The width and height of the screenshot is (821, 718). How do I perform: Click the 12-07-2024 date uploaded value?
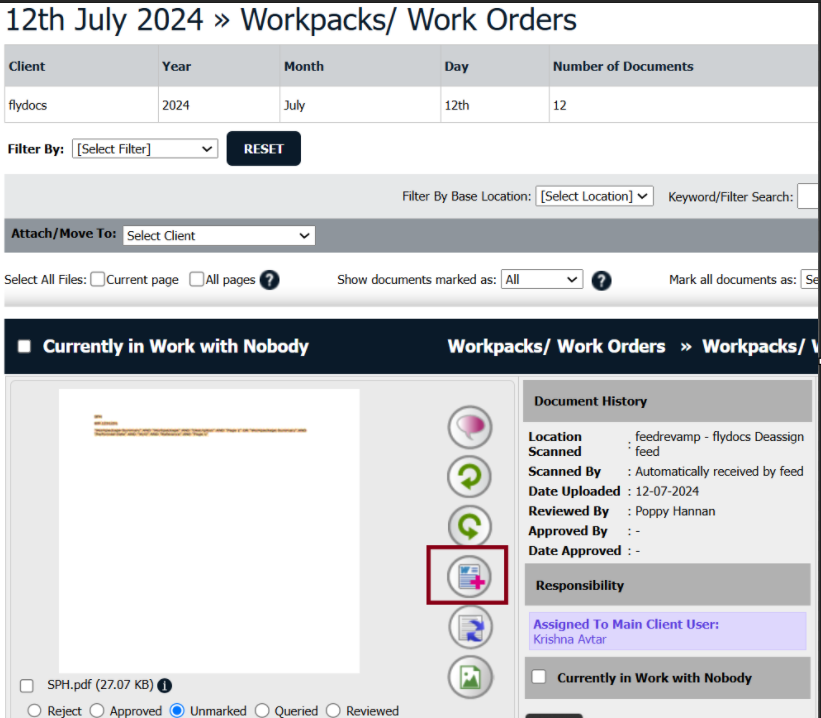click(x=667, y=491)
